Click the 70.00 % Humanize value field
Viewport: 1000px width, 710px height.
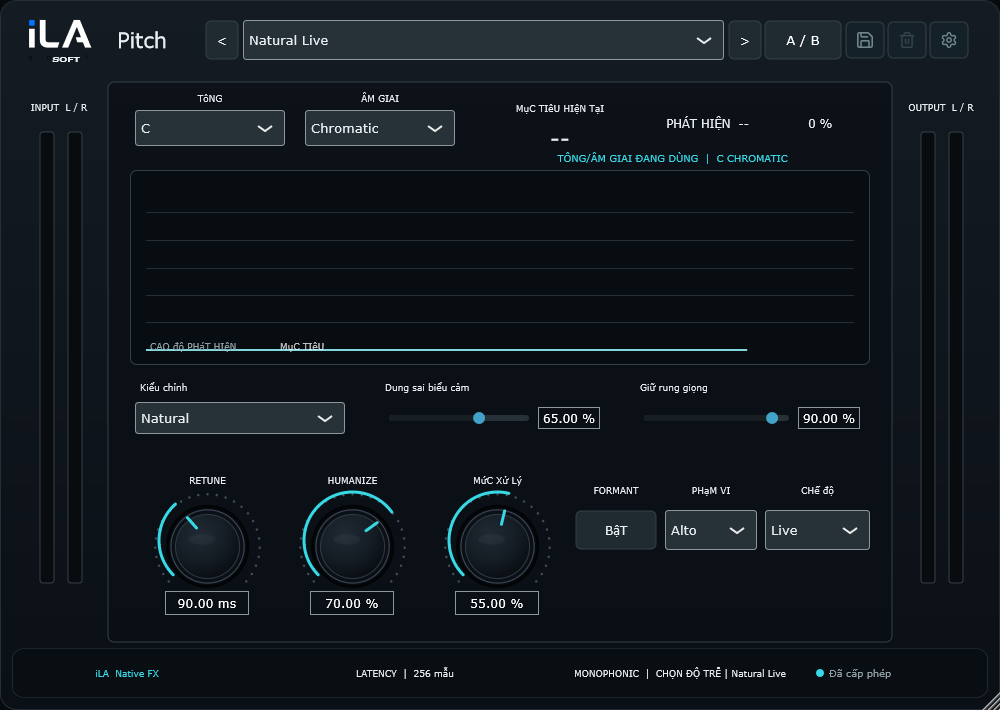click(x=351, y=603)
